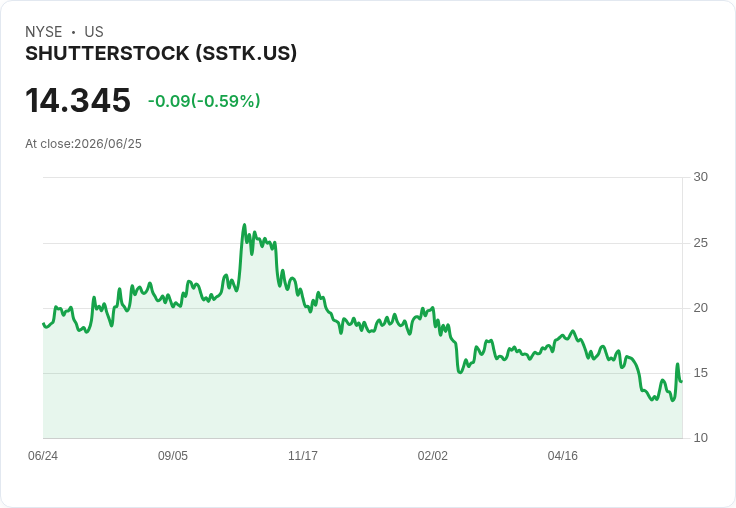Click the 14.345 price value
Screen dimensions: 736x508
point(78,100)
